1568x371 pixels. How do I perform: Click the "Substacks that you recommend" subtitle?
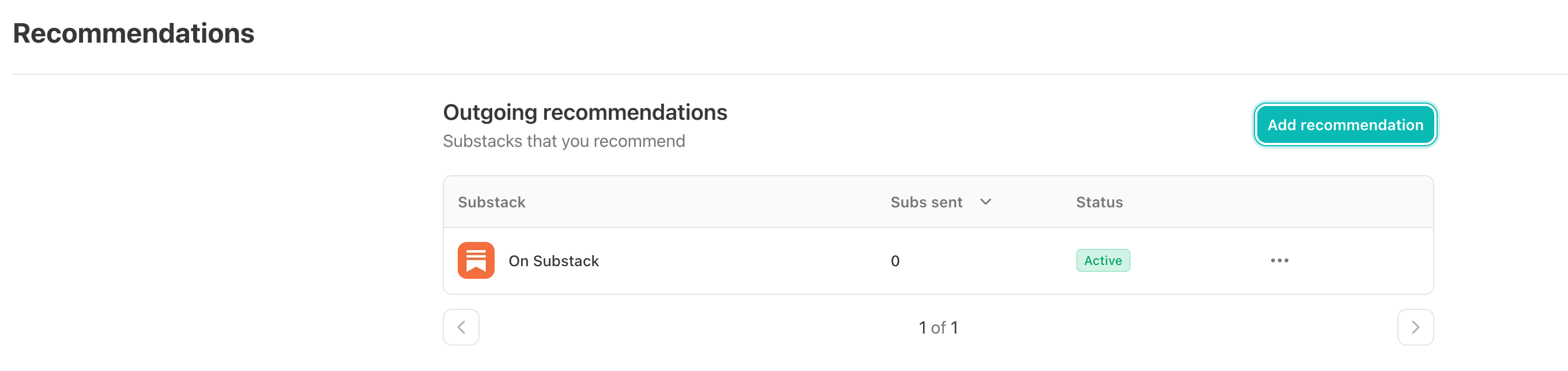click(x=564, y=141)
